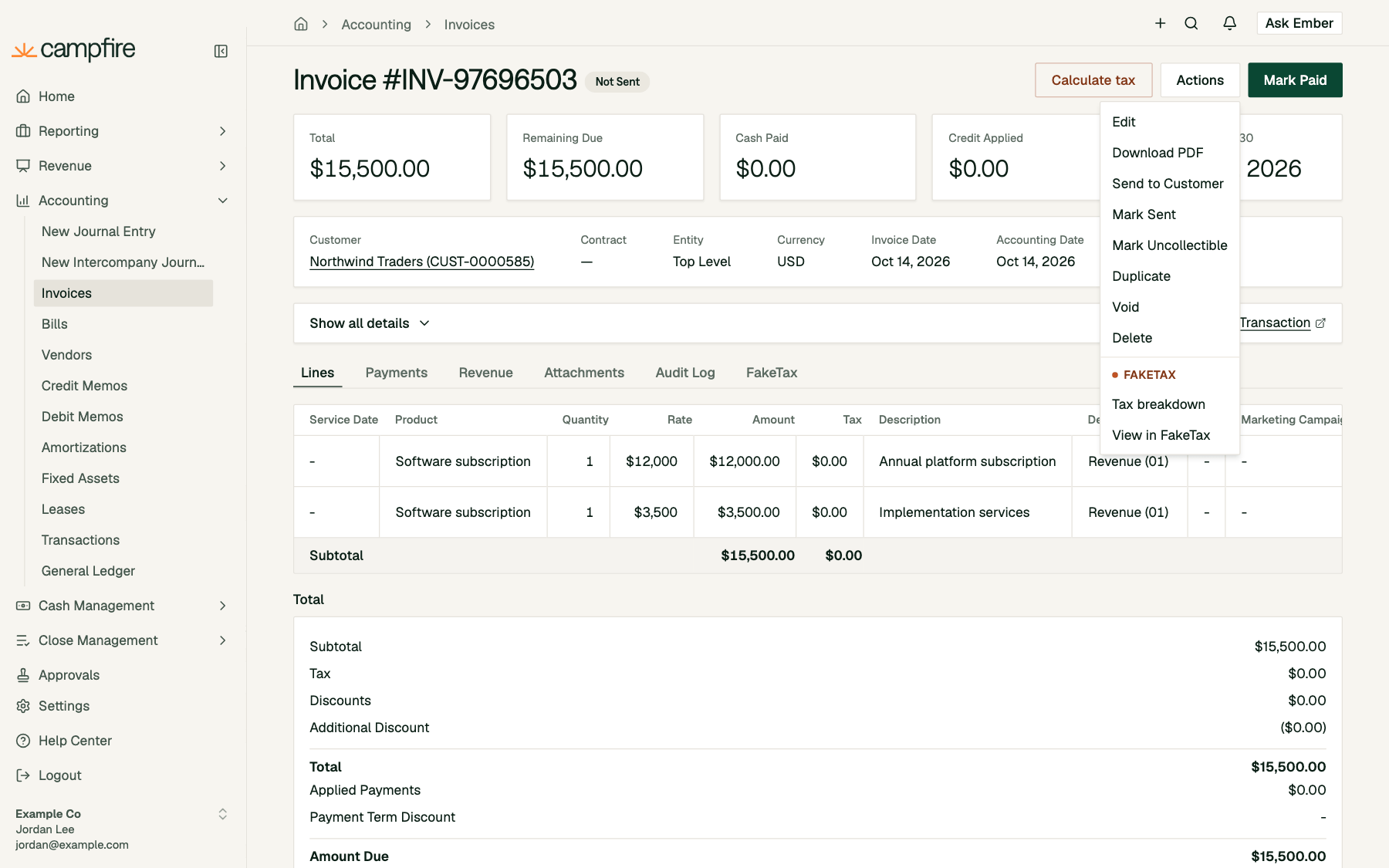The image size is (1389, 868).
Task: Expand the Revenue section chevron
Action: 222,166
